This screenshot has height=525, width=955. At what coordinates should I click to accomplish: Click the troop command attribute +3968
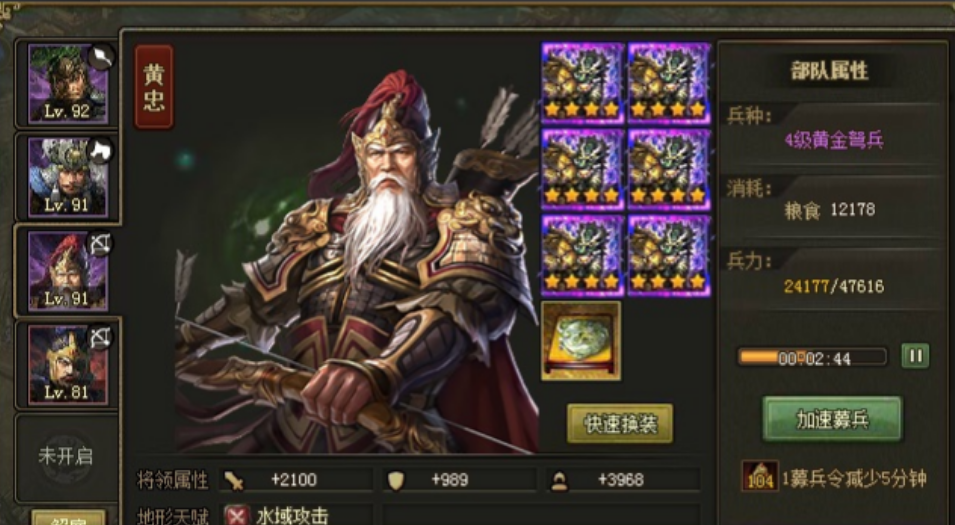[x=622, y=480]
